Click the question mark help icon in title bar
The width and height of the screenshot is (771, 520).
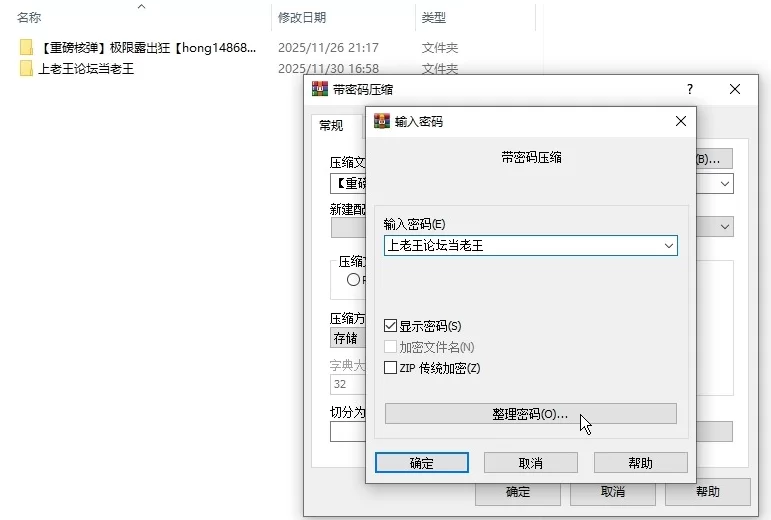point(689,89)
